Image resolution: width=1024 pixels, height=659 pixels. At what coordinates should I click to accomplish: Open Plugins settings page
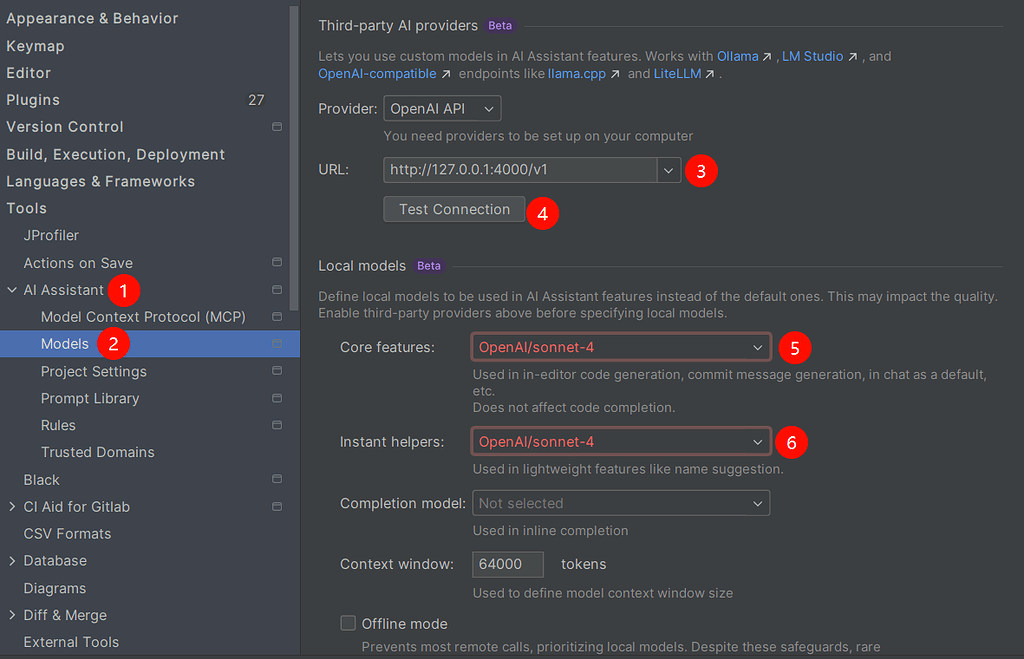33,100
